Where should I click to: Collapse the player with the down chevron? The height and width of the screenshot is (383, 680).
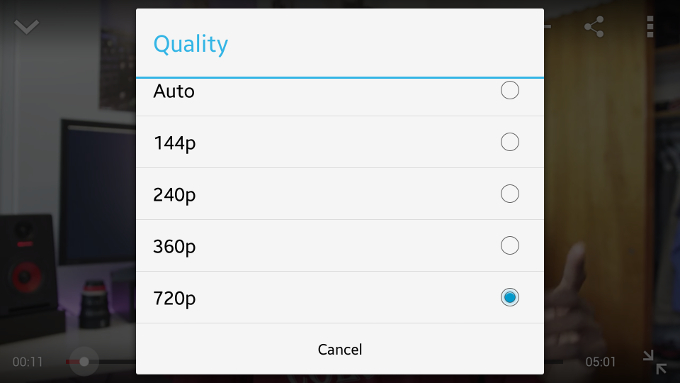pos(26,26)
